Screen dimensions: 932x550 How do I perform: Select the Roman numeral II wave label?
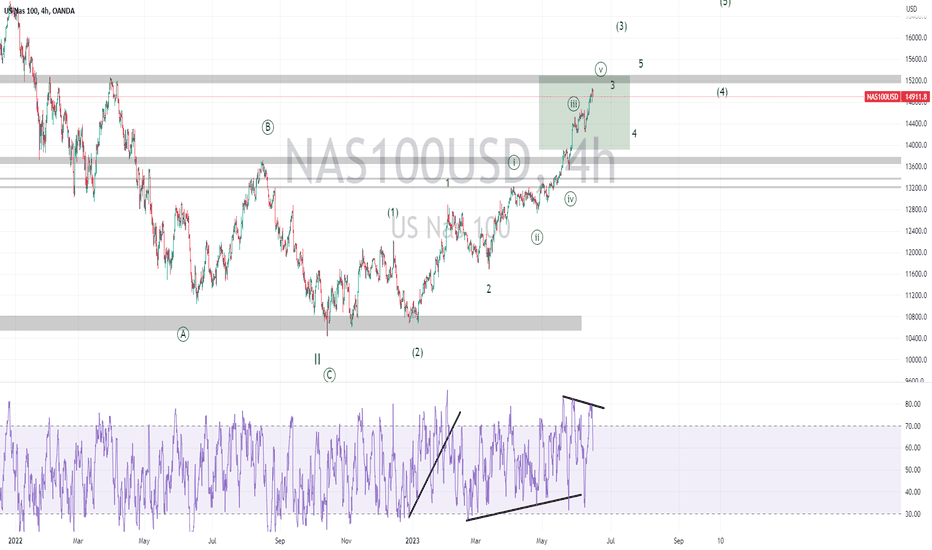click(x=317, y=359)
